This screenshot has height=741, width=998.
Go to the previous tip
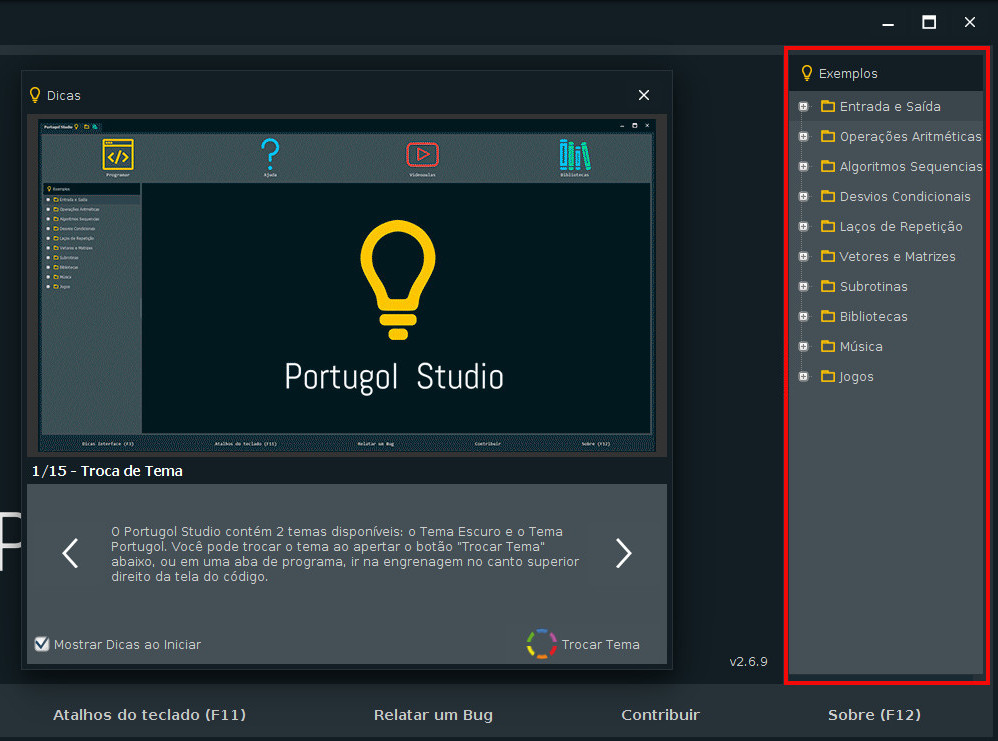pos(70,553)
